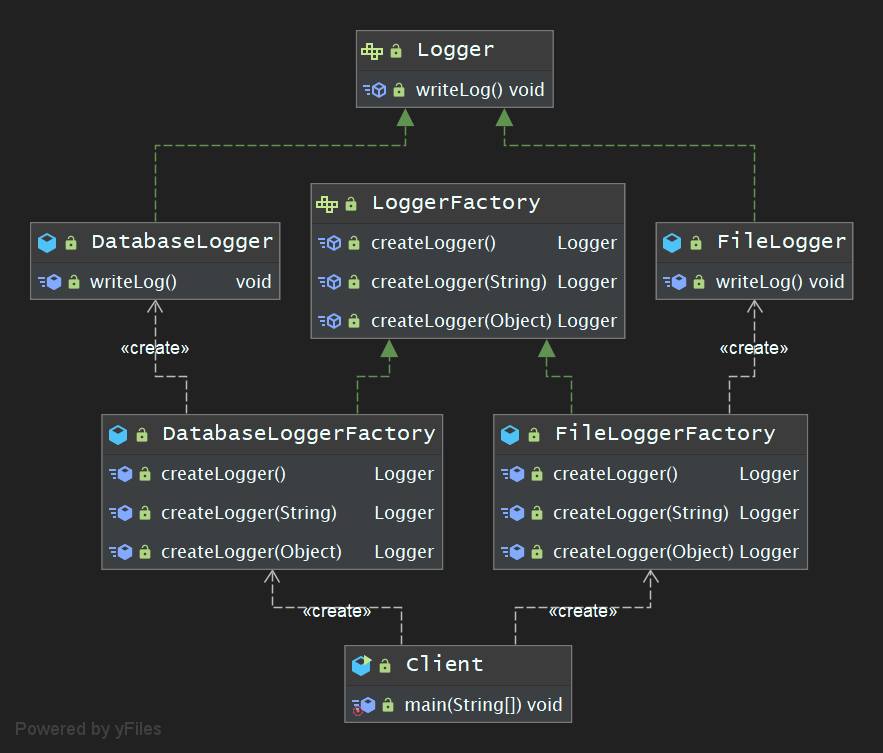Click the «create» label under FileLogger
This screenshot has width=883, height=753.
754,348
